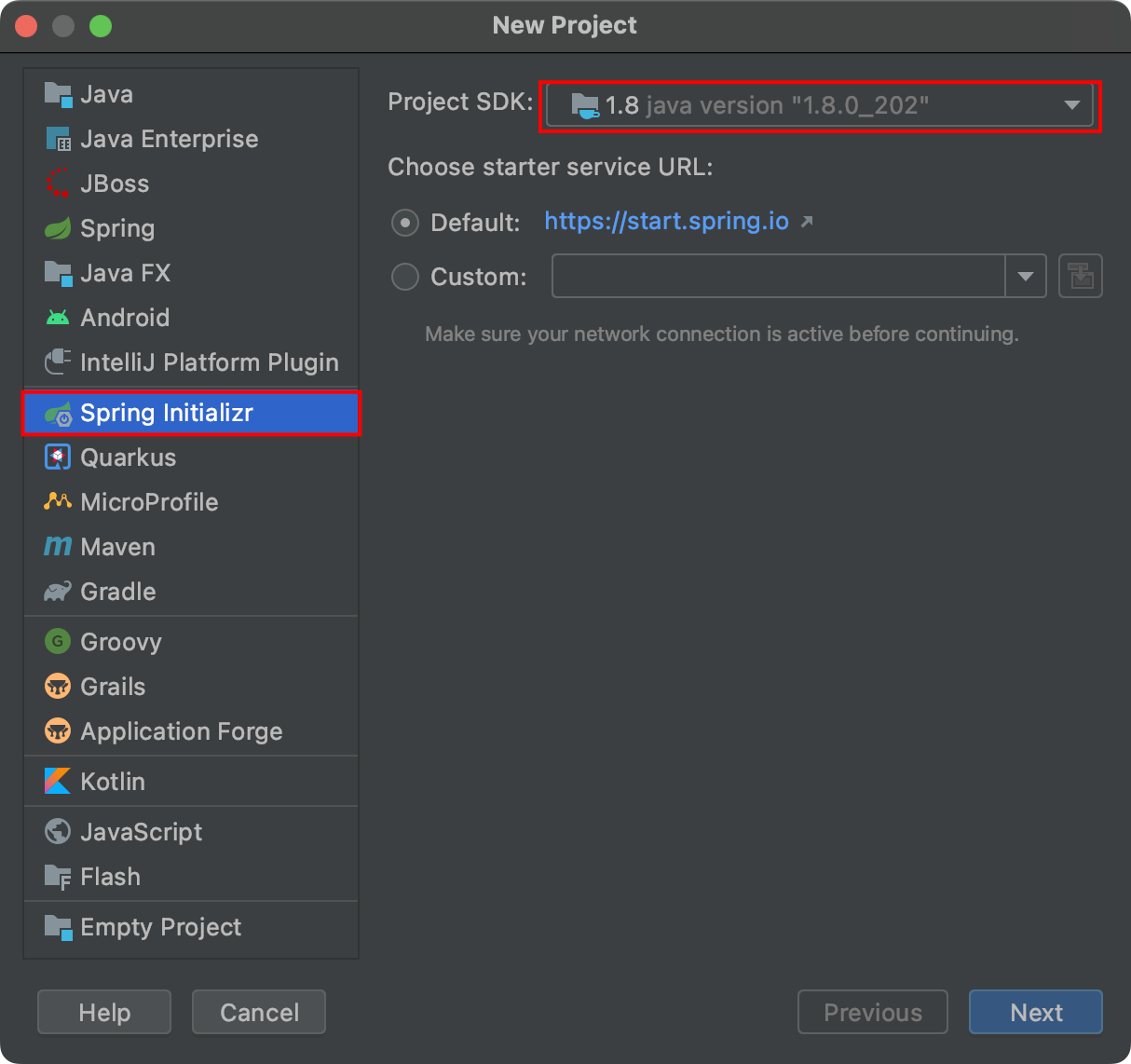The height and width of the screenshot is (1064, 1131).
Task: Select the JavaScript entry
Action: pyautogui.click(x=191, y=832)
